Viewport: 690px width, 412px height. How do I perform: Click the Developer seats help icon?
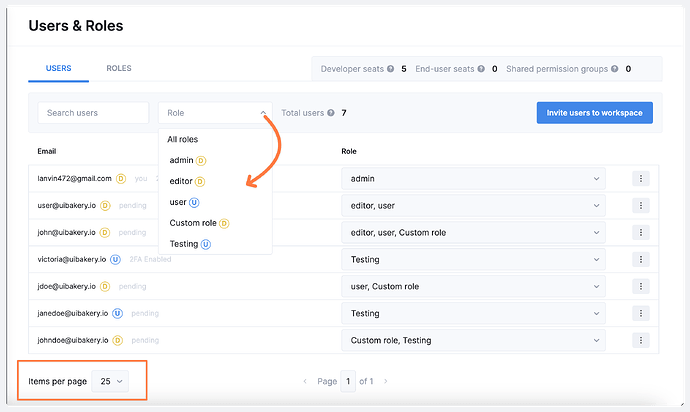point(390,69)
